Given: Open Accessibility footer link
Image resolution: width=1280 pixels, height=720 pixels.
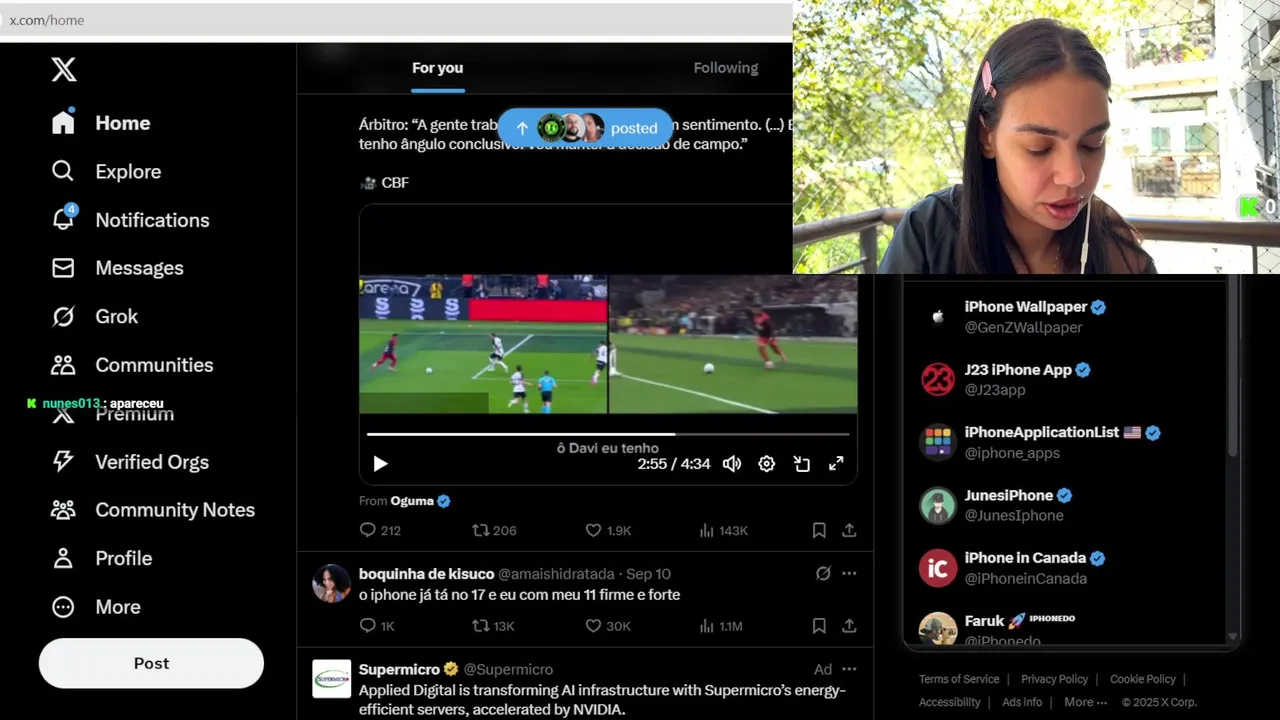Looking at the screenshot, I should point(949,702).
